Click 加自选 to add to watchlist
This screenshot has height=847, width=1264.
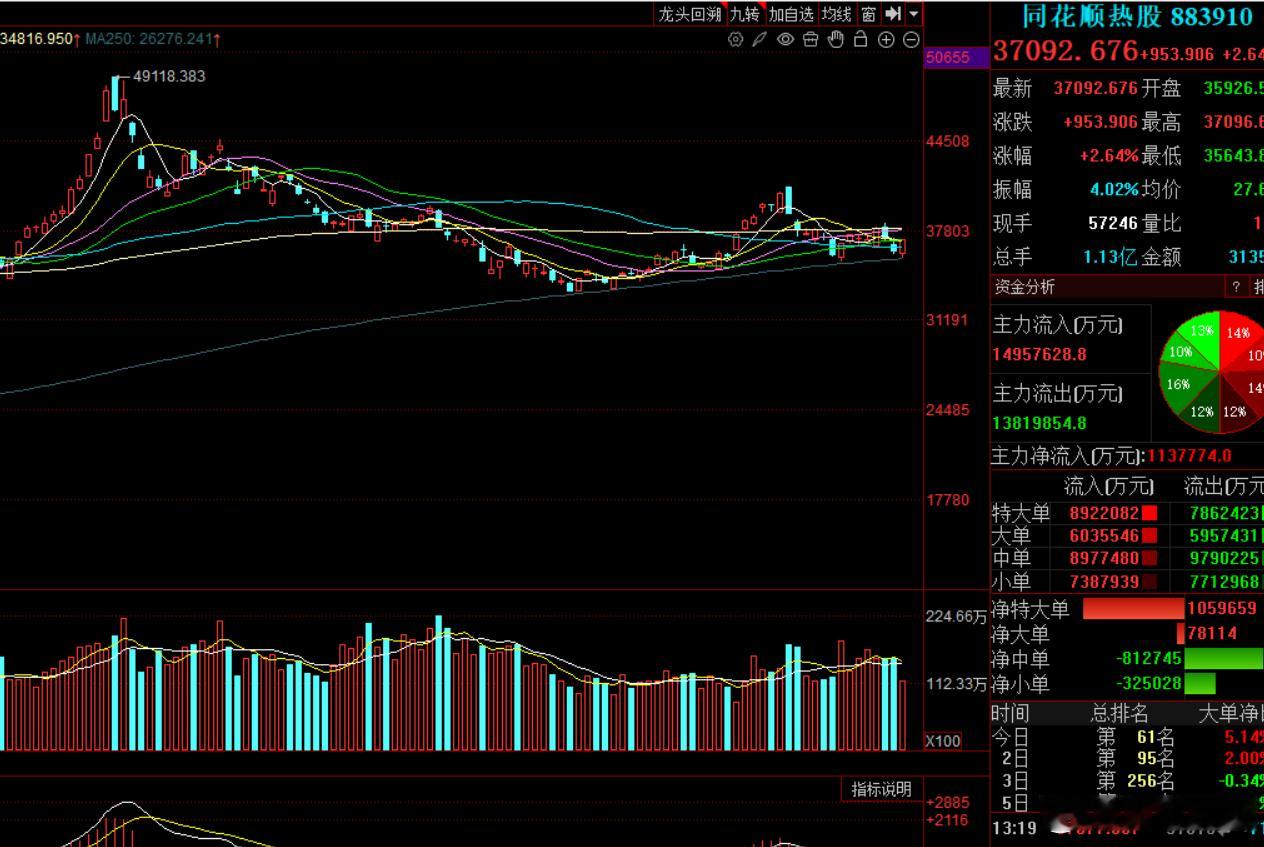[791, 13]
